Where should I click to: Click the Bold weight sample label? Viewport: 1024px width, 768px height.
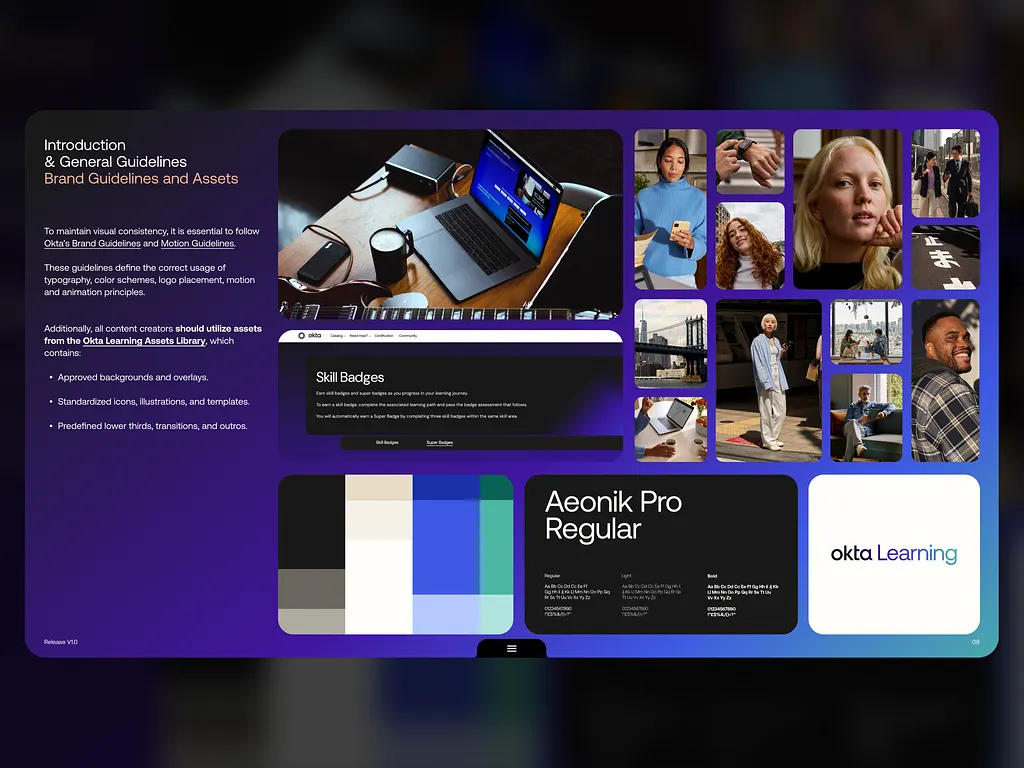[712, 576]
